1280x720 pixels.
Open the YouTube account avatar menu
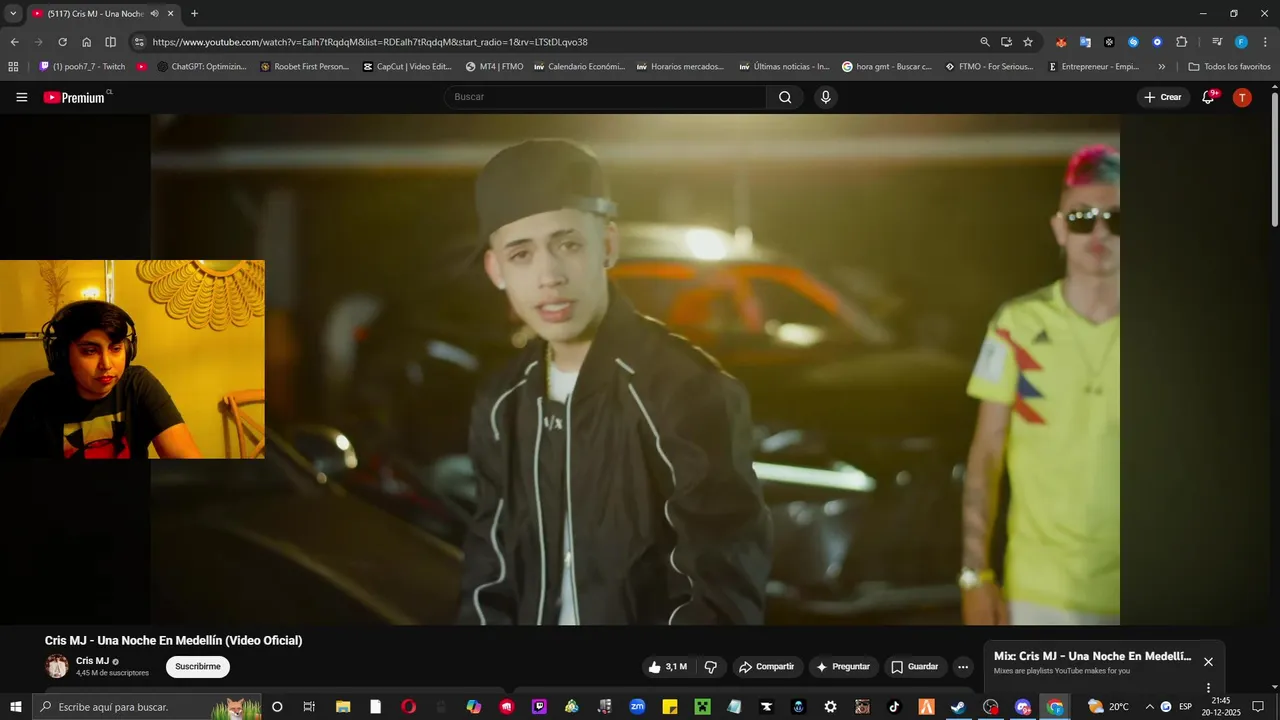point(1242,97)
